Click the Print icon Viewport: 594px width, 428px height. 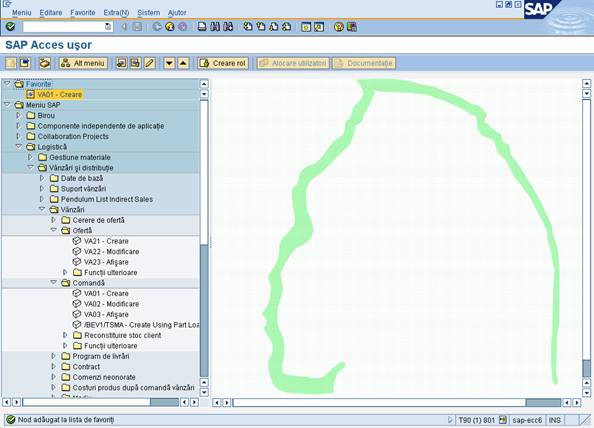(202, 27)
